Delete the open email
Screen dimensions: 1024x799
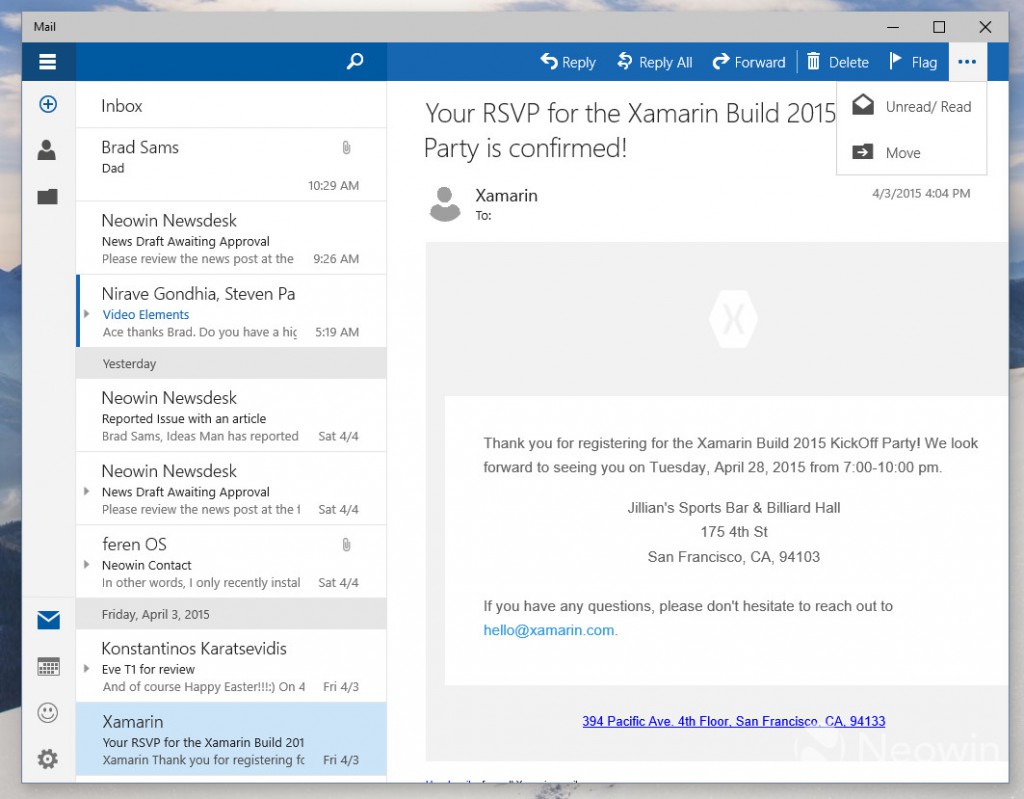pos(837,62)
